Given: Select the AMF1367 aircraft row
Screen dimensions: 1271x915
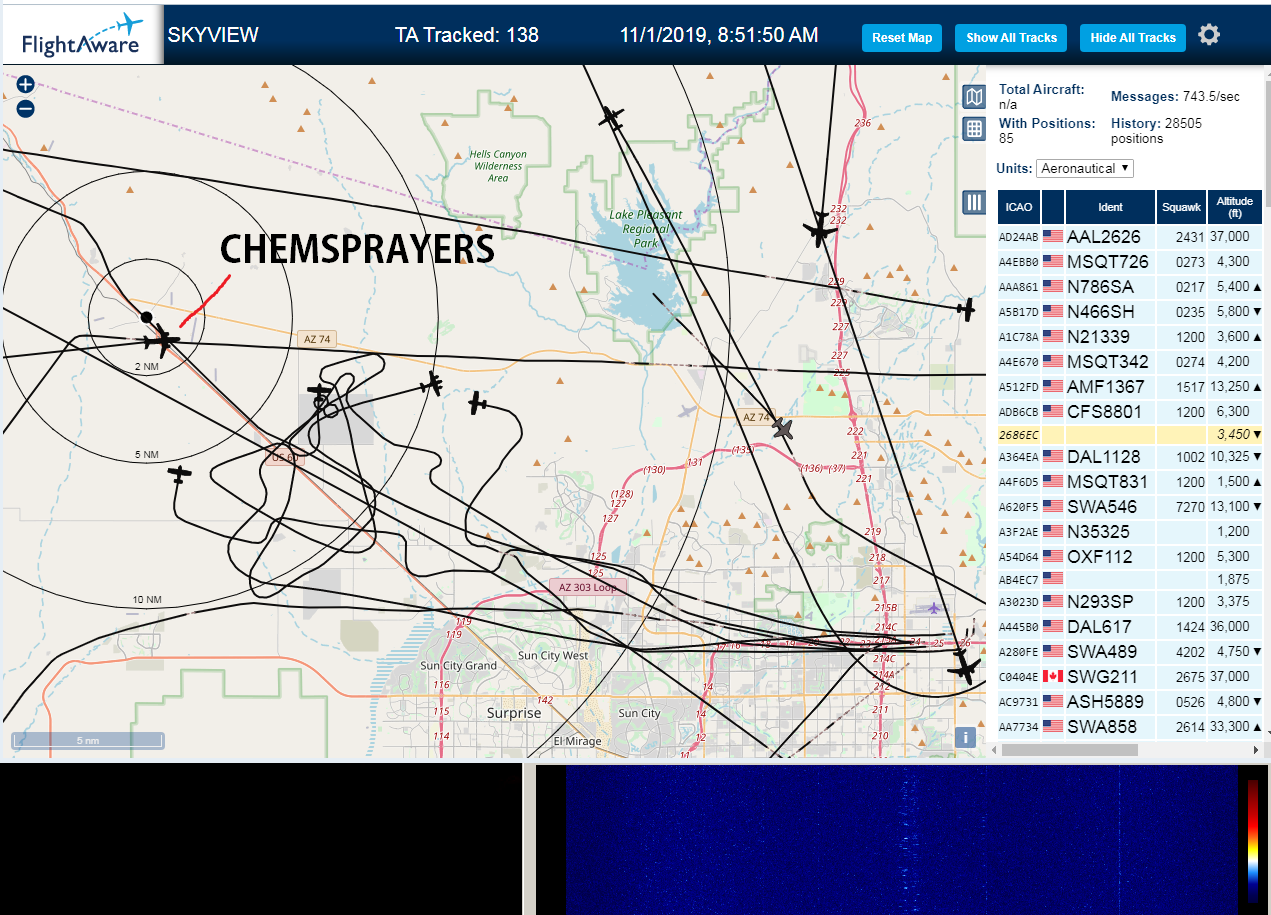Looking at the screenshot, I should (x=1130, y=387).
